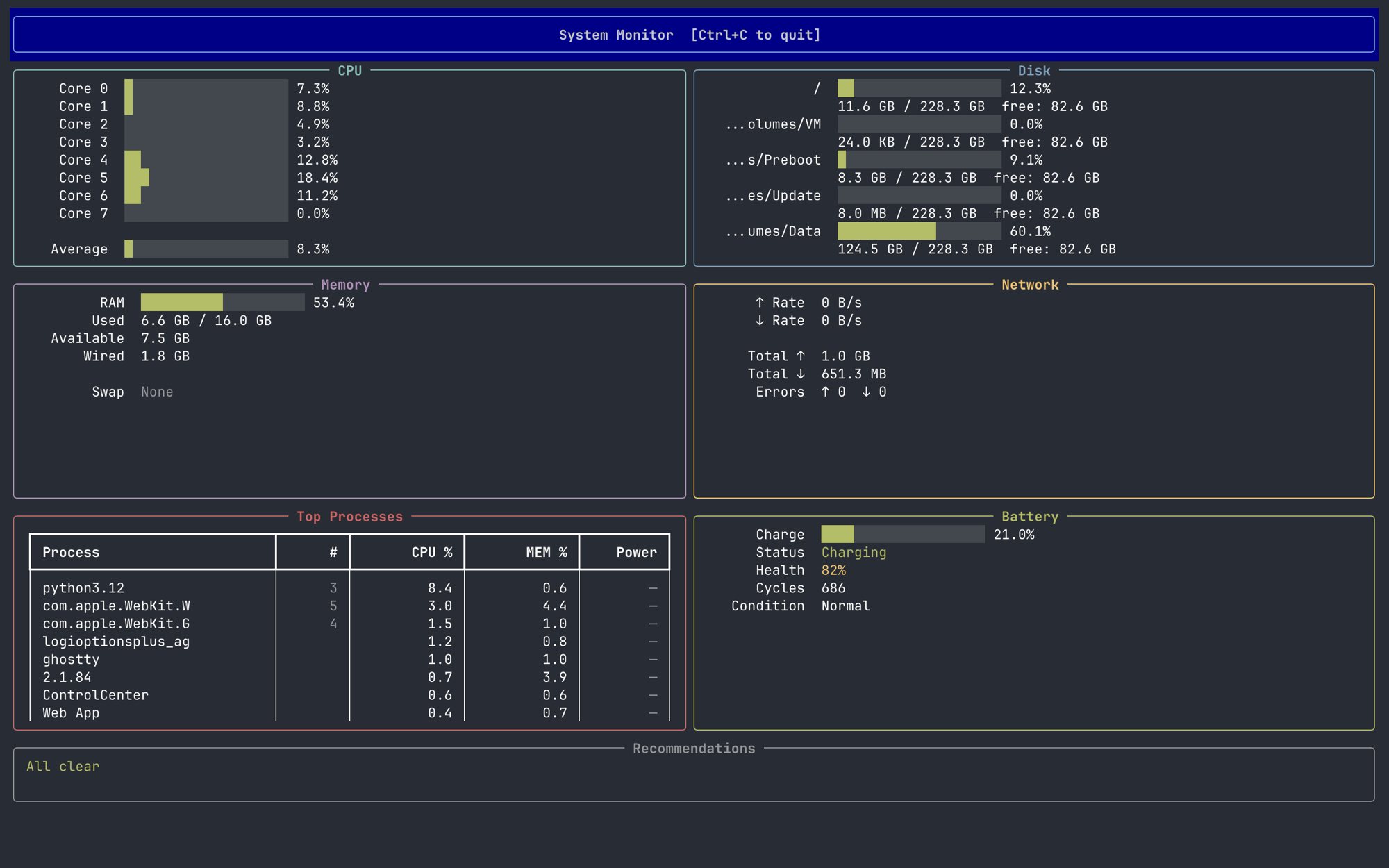Click the download Rate 0 B/s value

coord(841,320)
